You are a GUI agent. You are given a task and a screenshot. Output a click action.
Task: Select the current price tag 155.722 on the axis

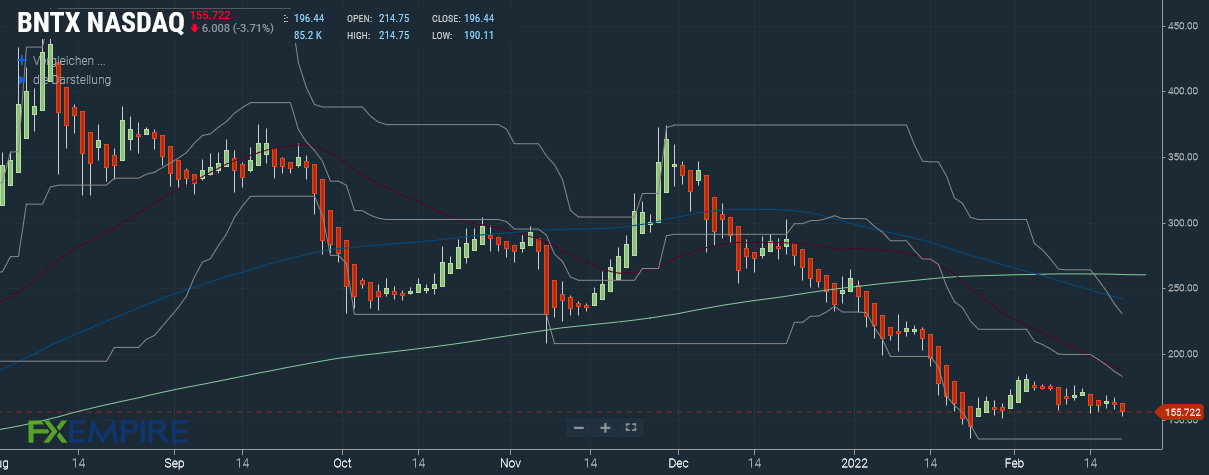(x=1182, y=412)
